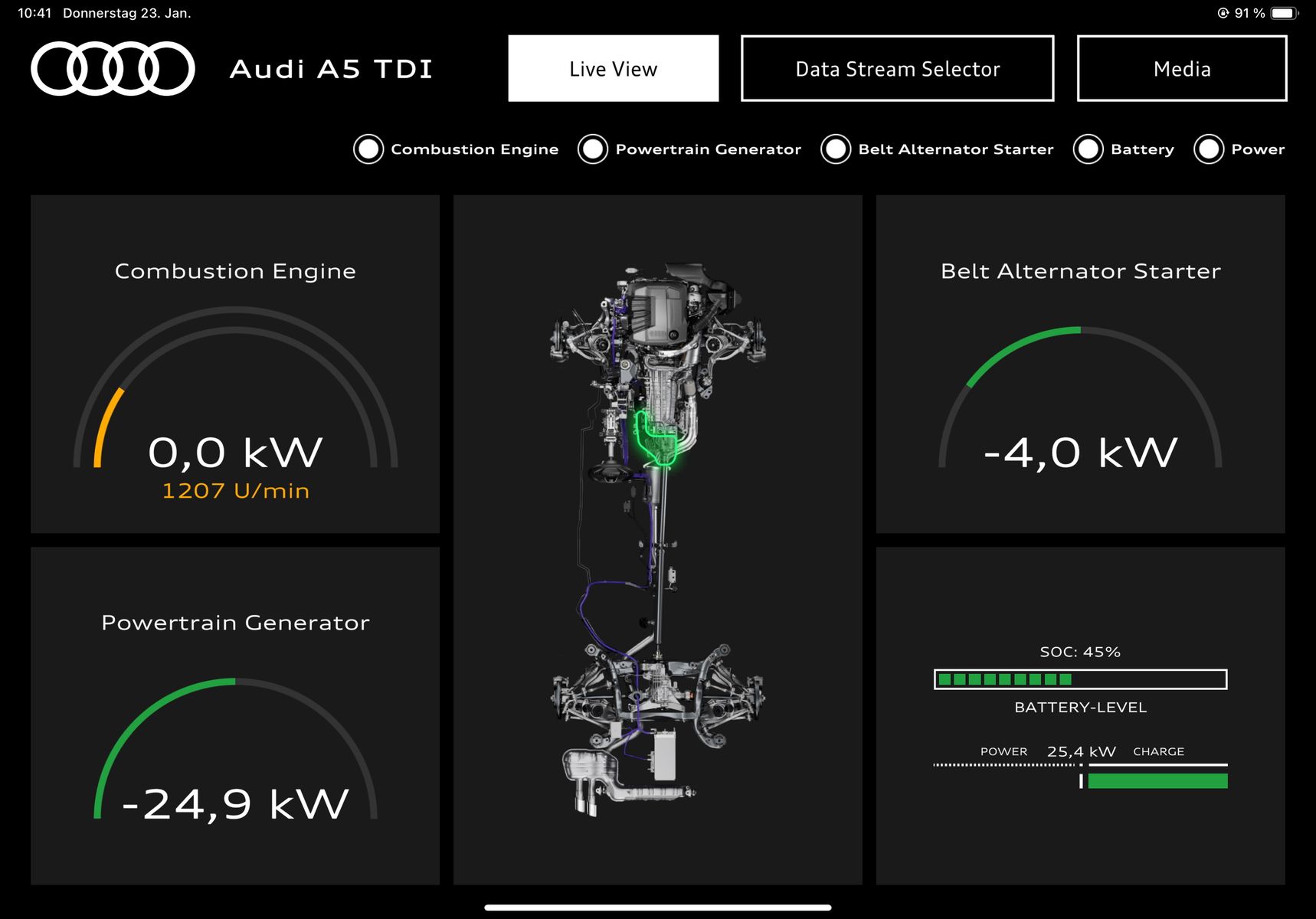Tap the green highlighted powertrain generator component

click(x=656, y=440)
